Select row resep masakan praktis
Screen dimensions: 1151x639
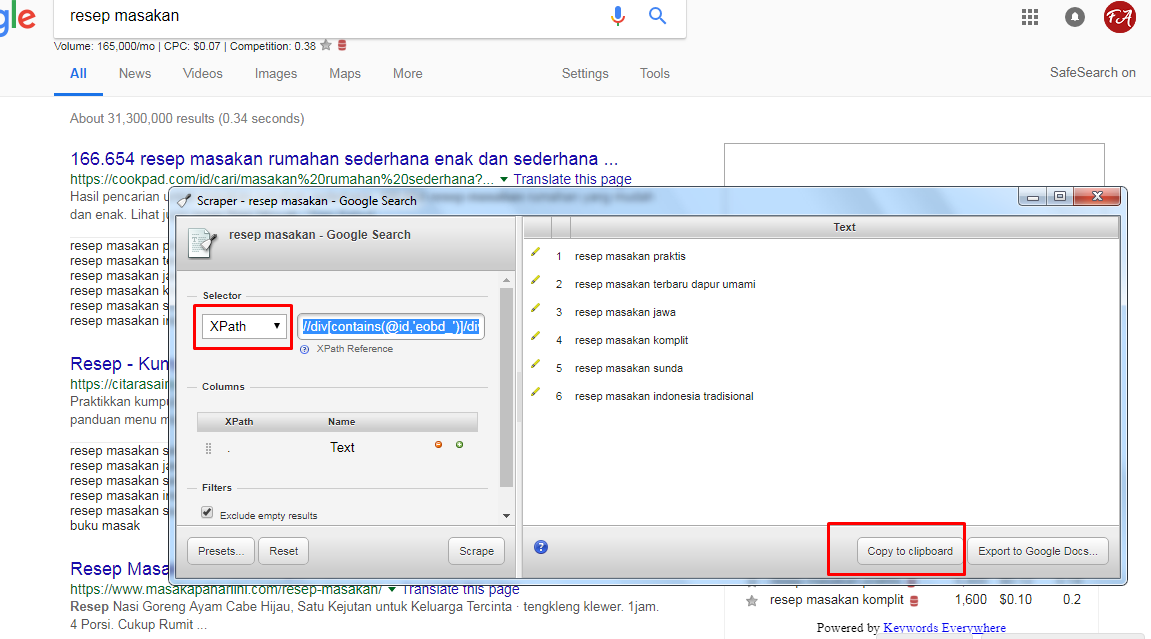tap(821, 256)
